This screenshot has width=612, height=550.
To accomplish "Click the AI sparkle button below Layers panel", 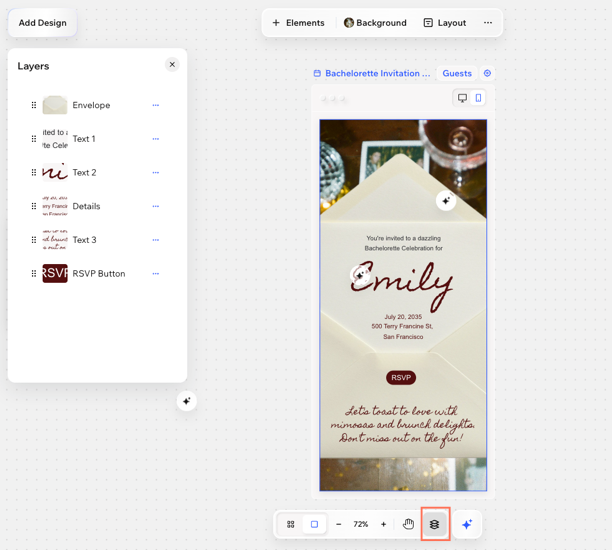I will pyautogui.click(x=187, y=401).
